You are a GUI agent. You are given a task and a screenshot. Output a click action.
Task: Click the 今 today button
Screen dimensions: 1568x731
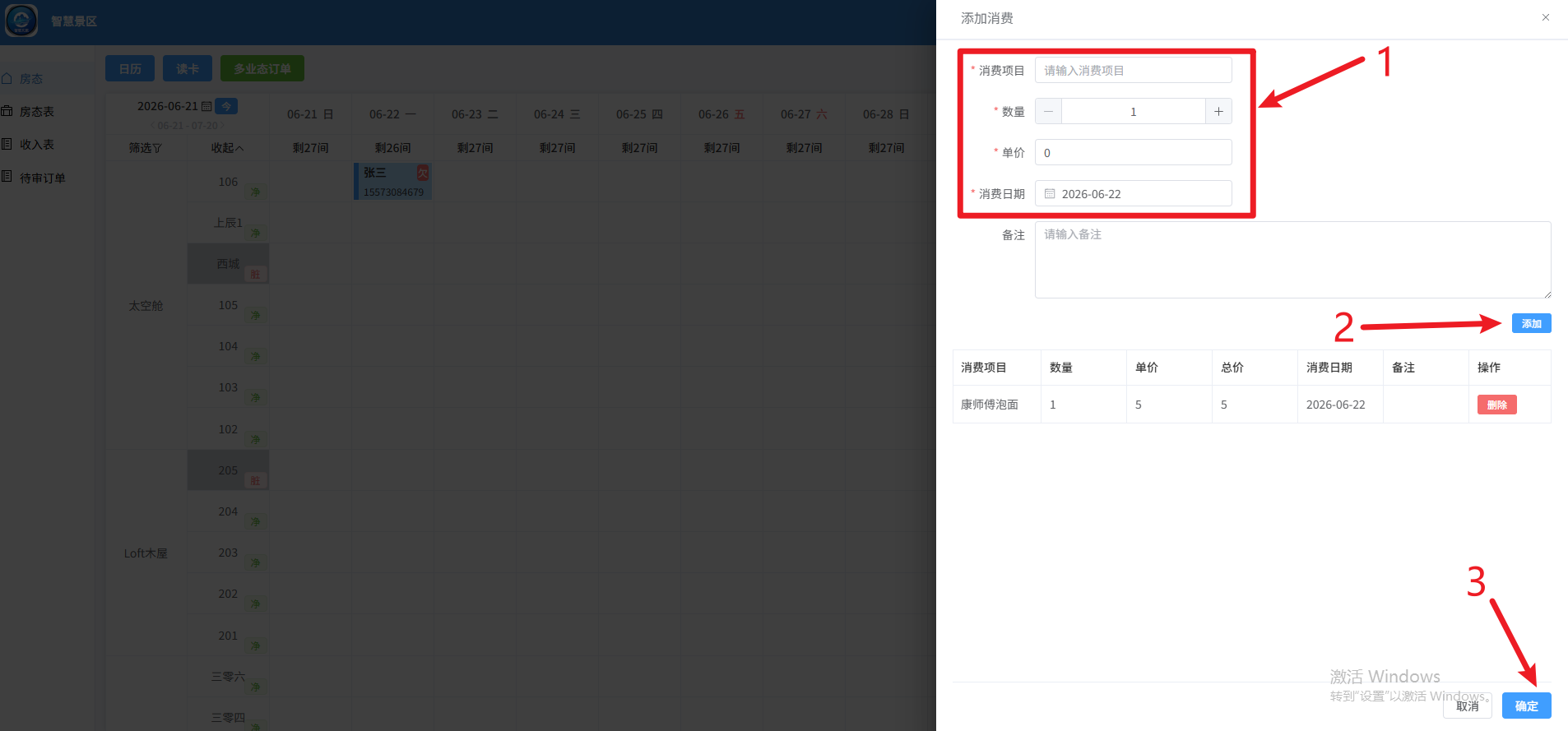pyautogui.click(x=227, y=106)
